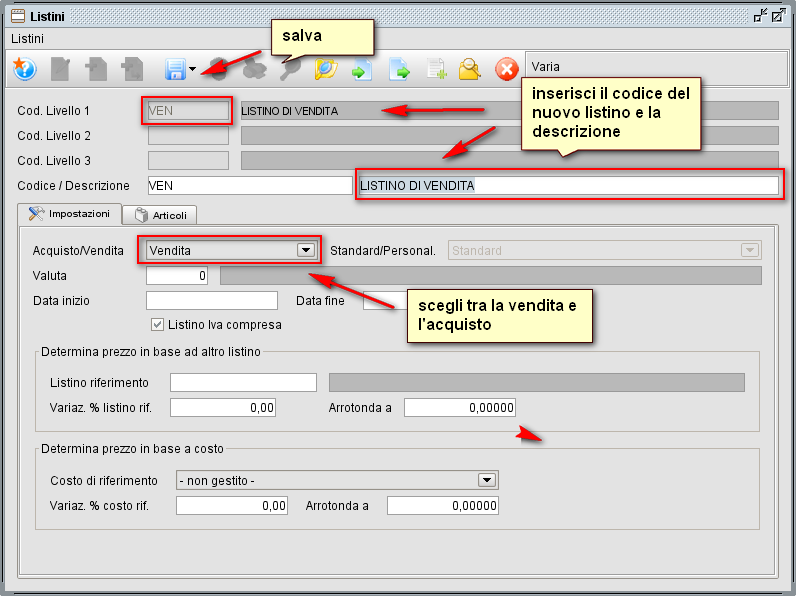The height and width of the screenshot is (596, 796).
Task: Click the maximize window button in the title bar
Action: point(778,16)
